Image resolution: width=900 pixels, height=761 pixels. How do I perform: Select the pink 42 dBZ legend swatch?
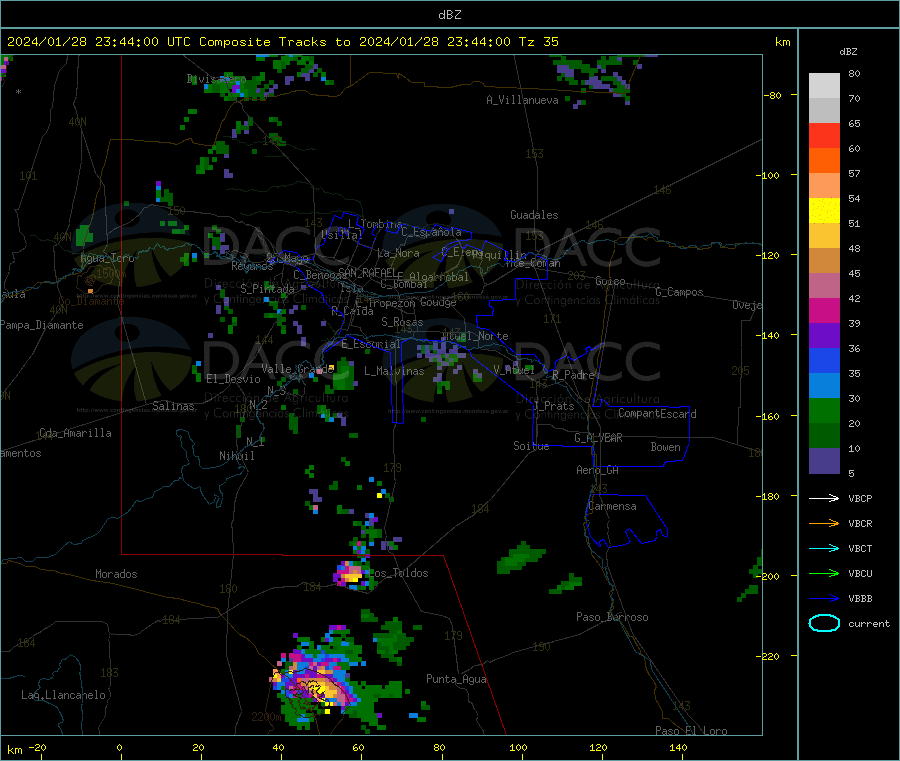(x=824, y=286)
